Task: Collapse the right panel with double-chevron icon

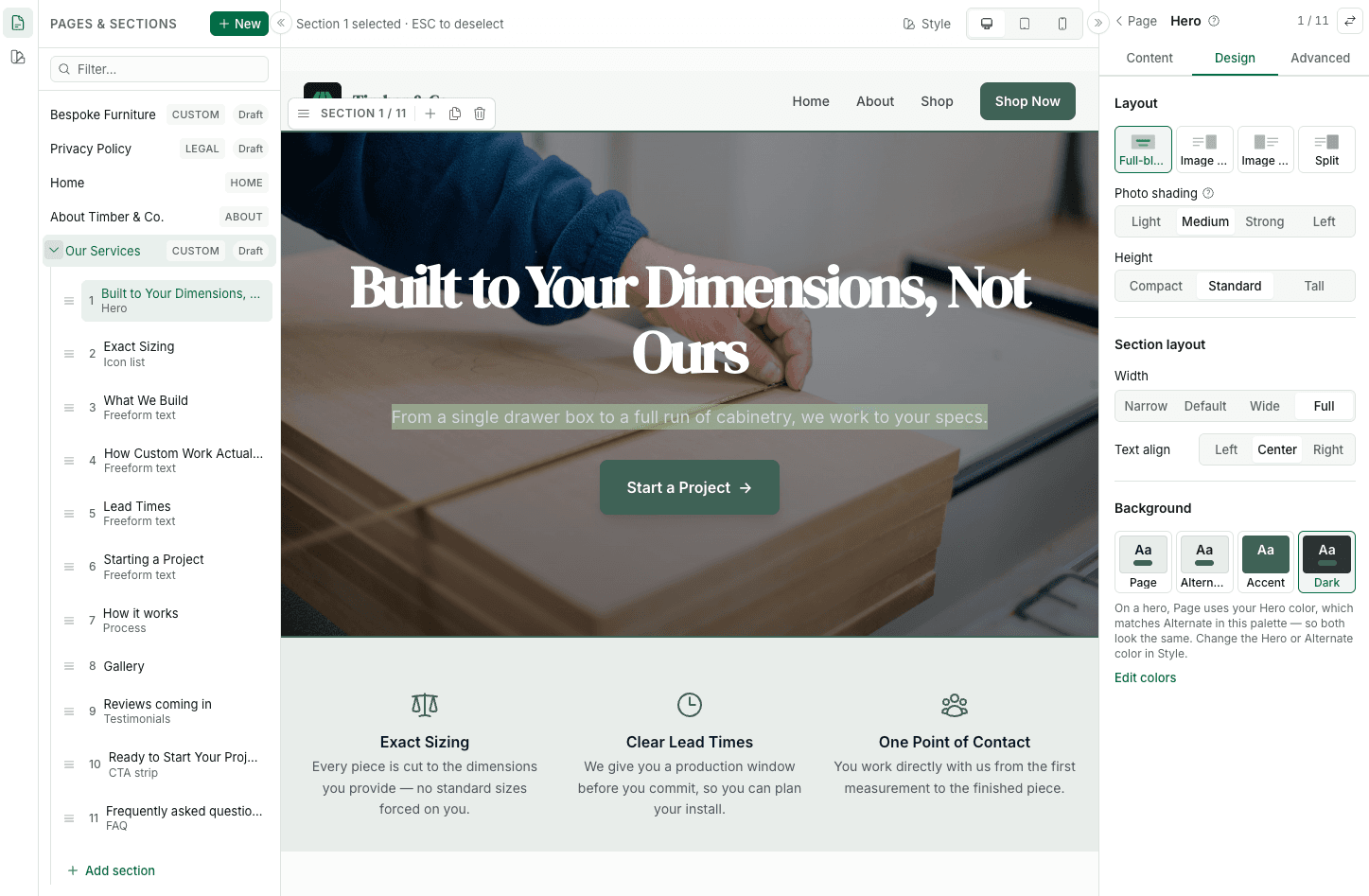Action: point(1098,23)
